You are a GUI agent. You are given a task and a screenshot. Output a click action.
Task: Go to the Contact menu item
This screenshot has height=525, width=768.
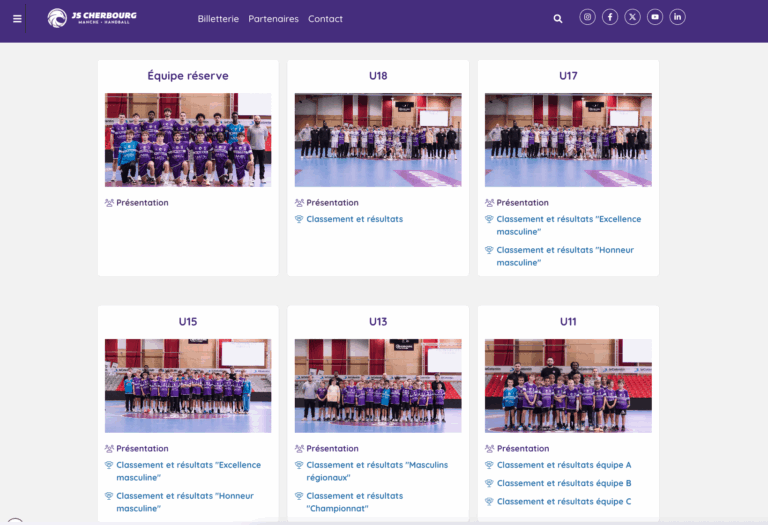pyautogui.click(x=325, y=19)
